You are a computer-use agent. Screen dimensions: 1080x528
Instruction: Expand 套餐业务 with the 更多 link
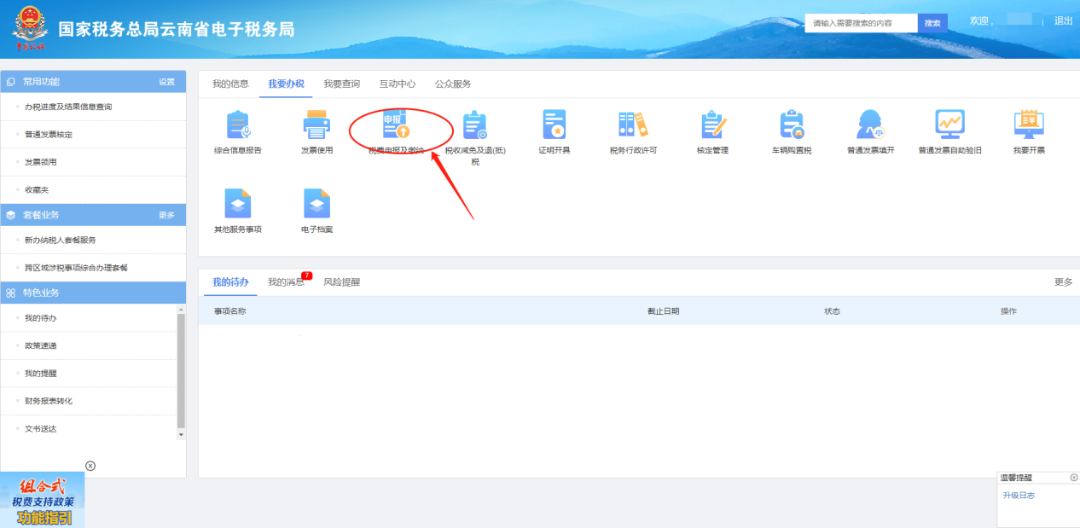tap(167, 215)
